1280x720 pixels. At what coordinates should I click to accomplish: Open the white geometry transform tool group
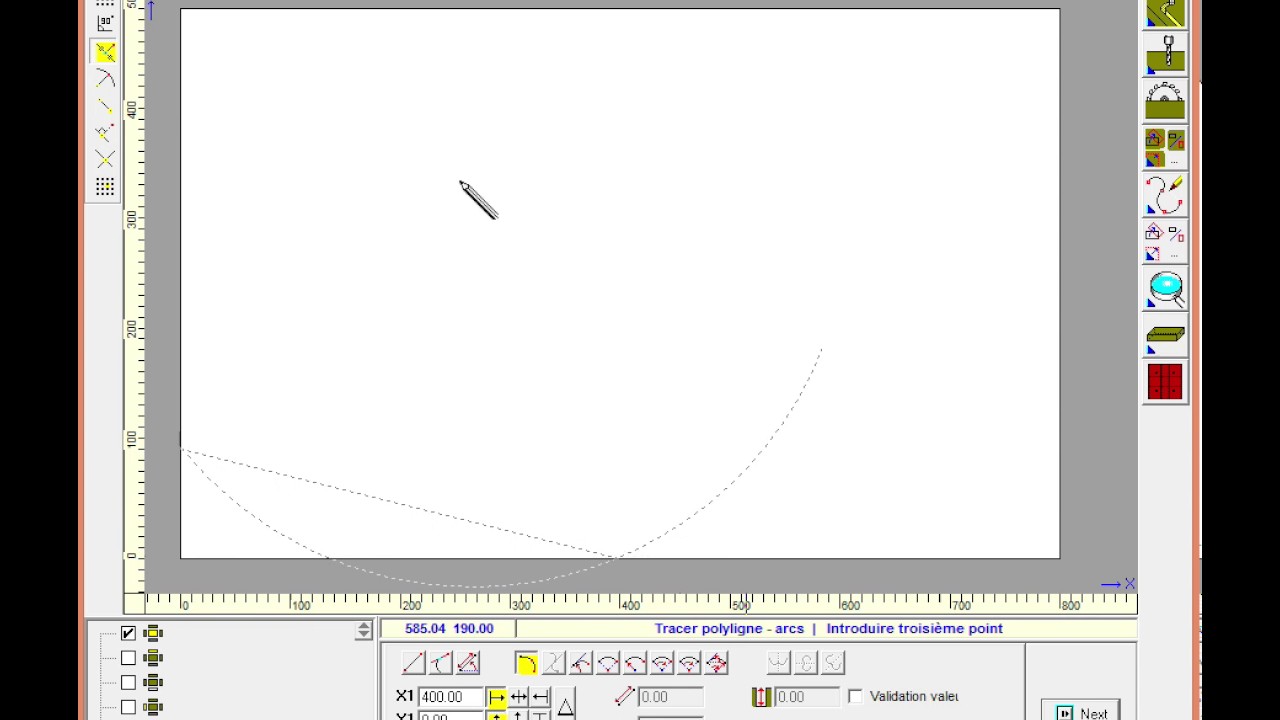[1165, 244]
